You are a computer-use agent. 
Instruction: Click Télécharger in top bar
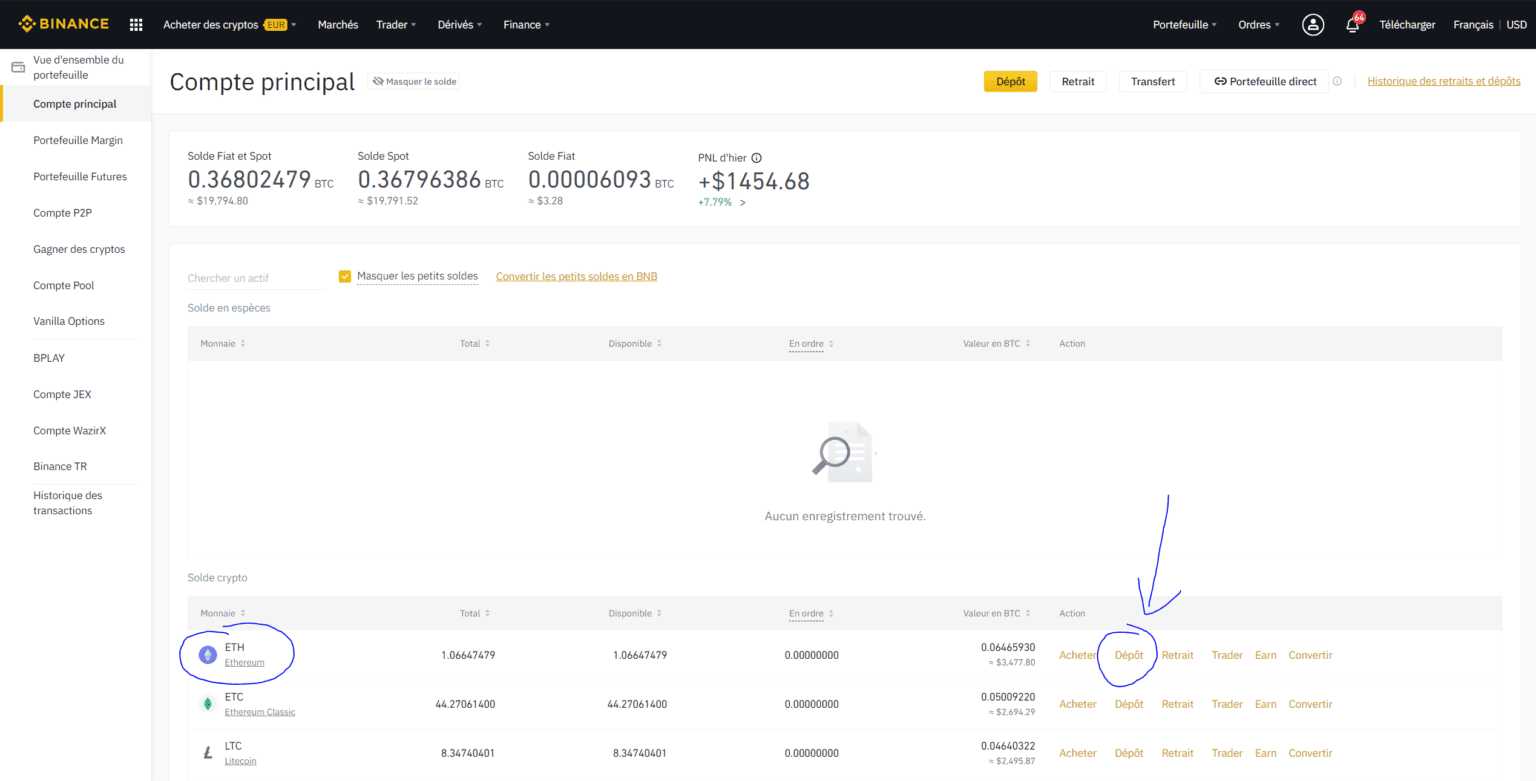[x=1407, y=24]
